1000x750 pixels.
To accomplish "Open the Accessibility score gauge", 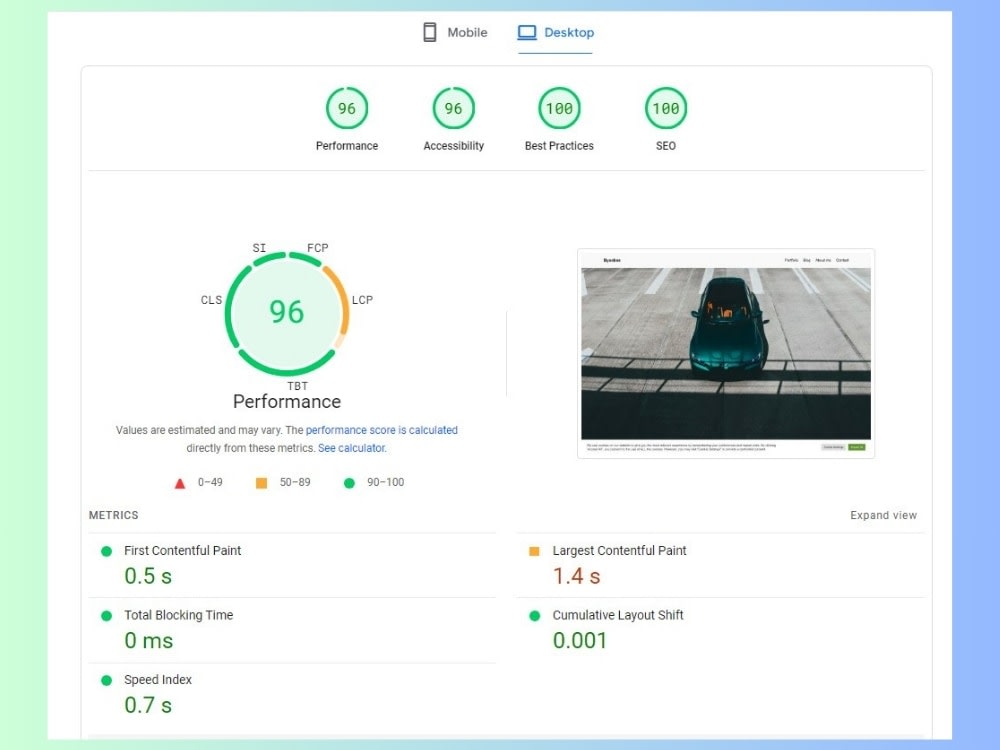I will click(x=453, y=108).
